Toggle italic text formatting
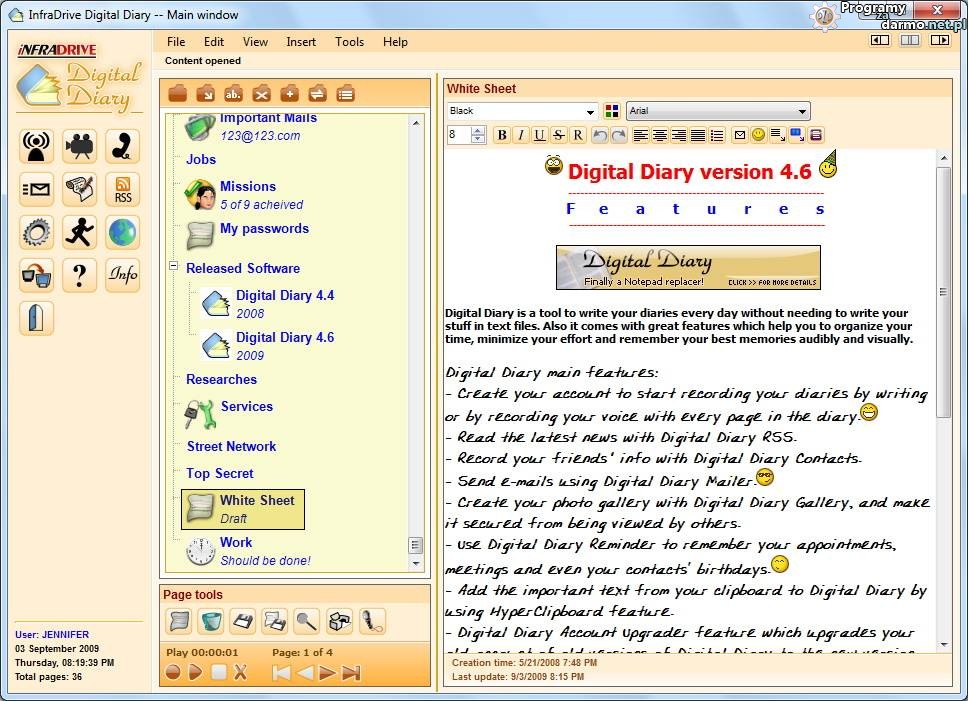The width and height of the screenshot is (968, 701). click(x=521, y=135)
